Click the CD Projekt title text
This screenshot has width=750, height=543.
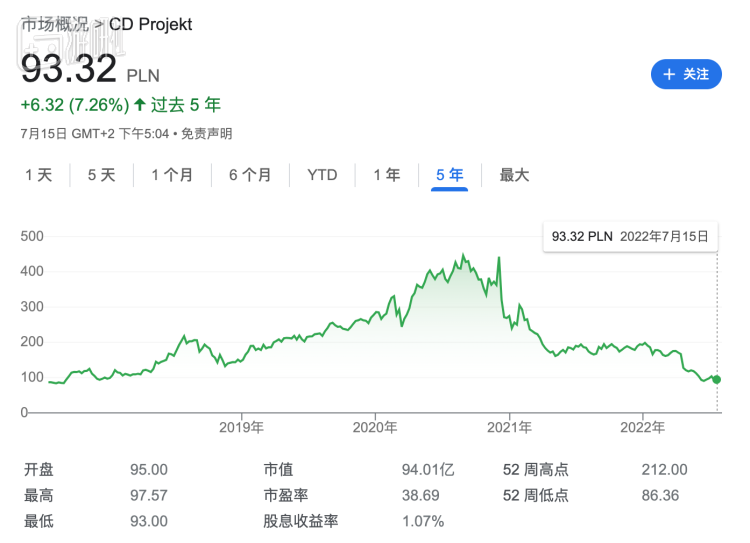151,24
